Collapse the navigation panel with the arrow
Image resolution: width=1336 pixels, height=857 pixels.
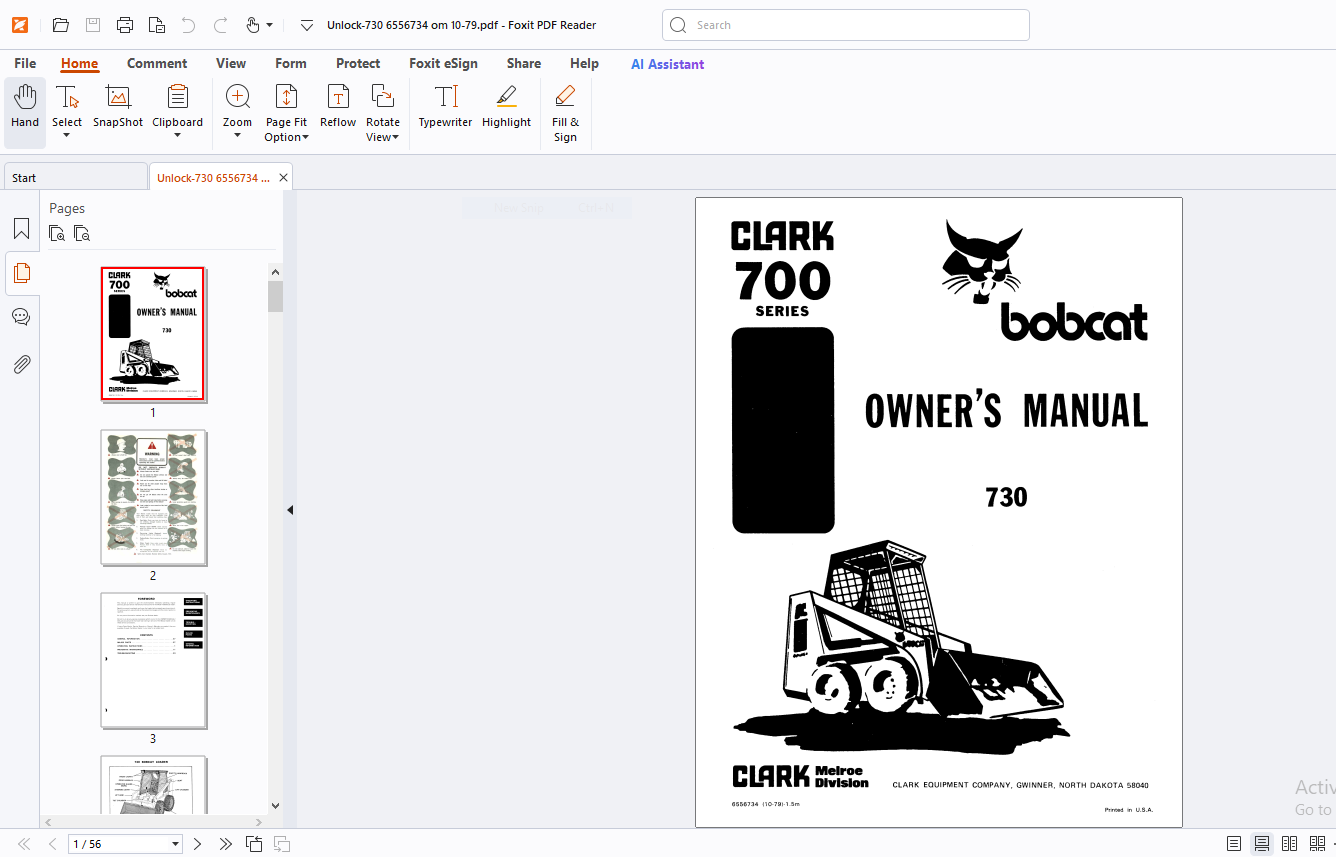(x=290, y=510)
